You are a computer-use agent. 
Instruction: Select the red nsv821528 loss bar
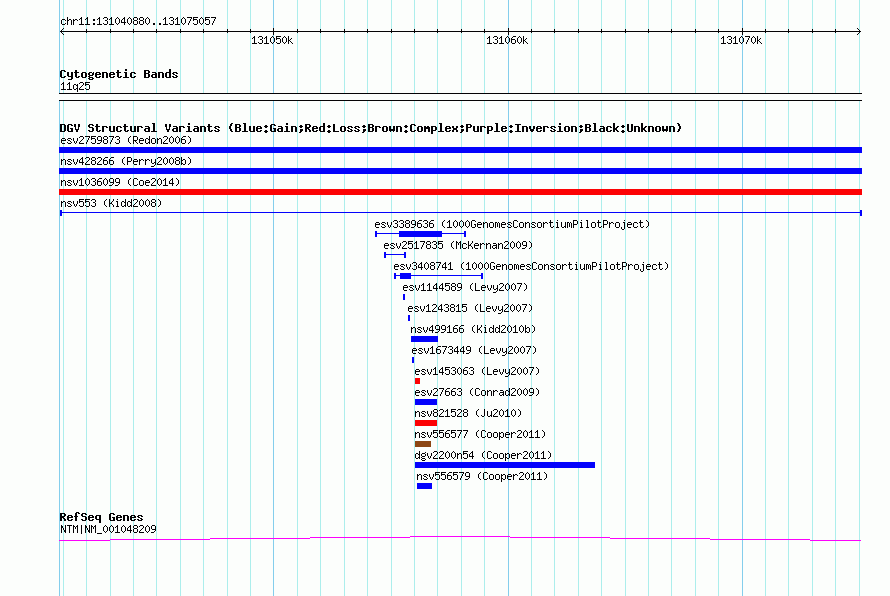click(426, 423)
